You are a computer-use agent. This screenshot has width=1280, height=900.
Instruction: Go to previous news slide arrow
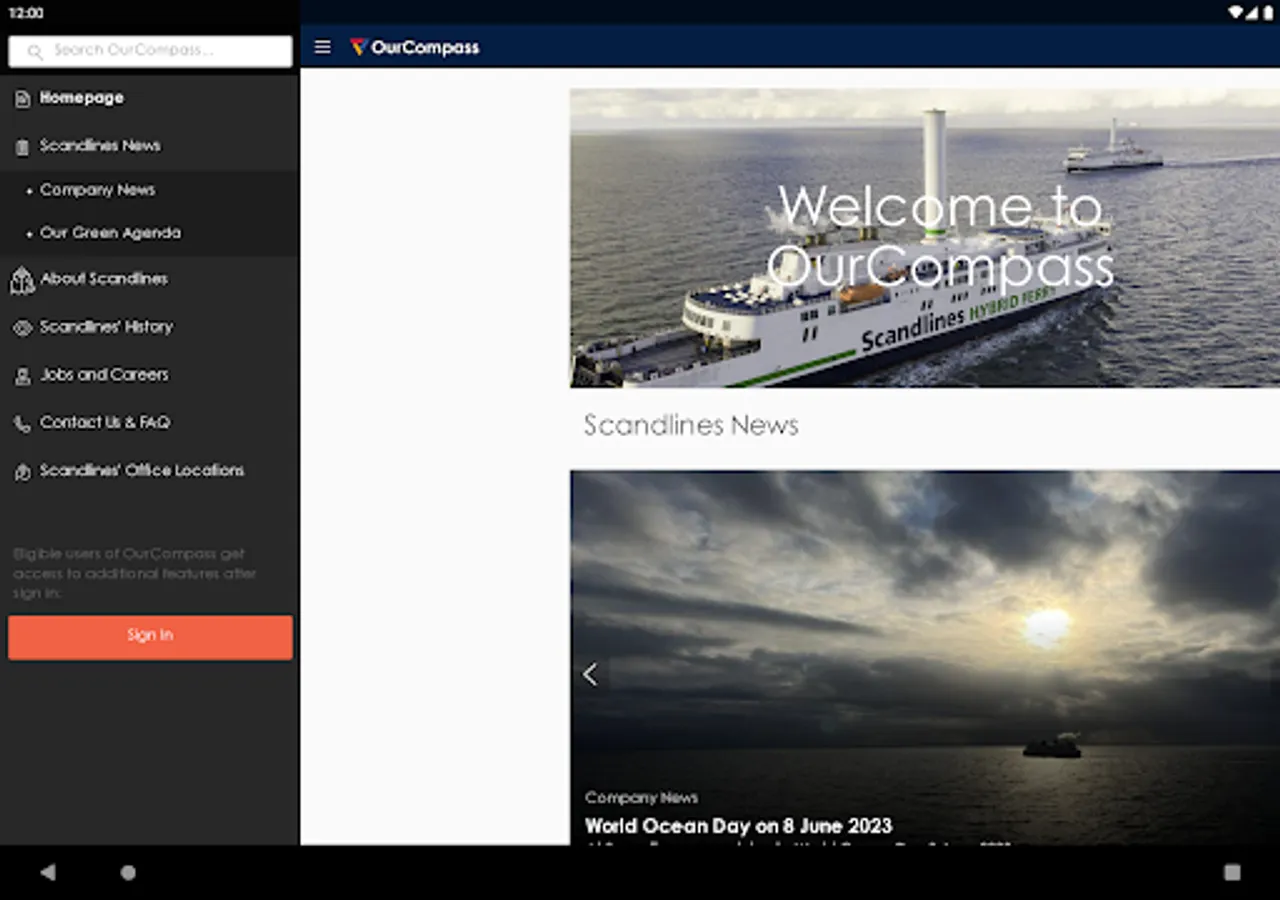pyautogui.click(x=590, y=674)
